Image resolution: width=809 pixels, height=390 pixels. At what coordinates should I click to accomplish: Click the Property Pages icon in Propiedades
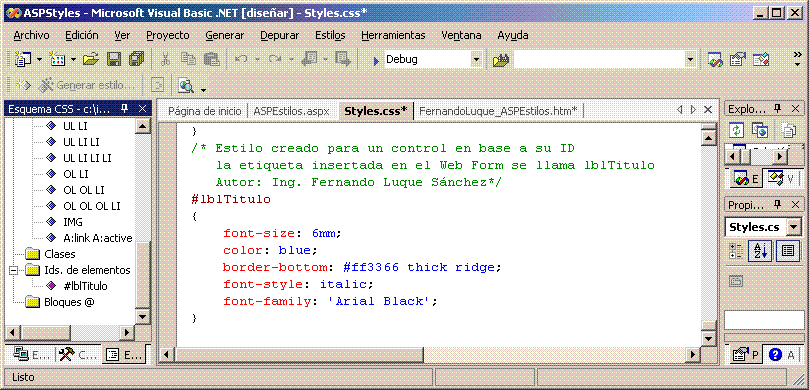736,281
